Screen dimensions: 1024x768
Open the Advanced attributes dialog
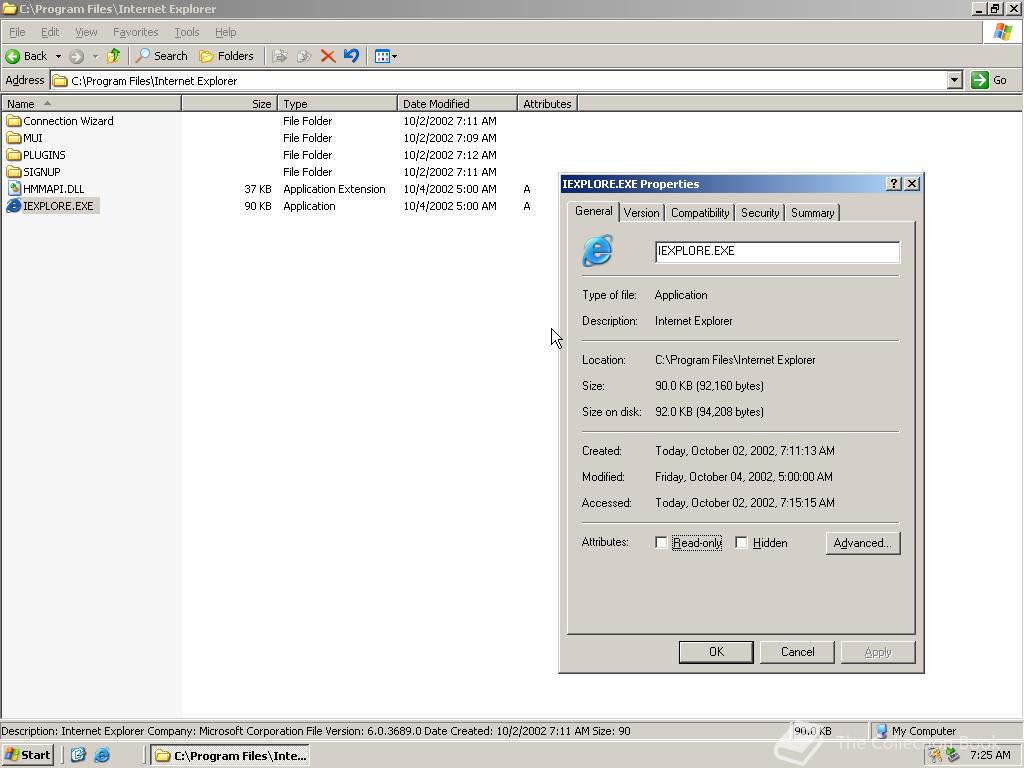pos(863,543)
